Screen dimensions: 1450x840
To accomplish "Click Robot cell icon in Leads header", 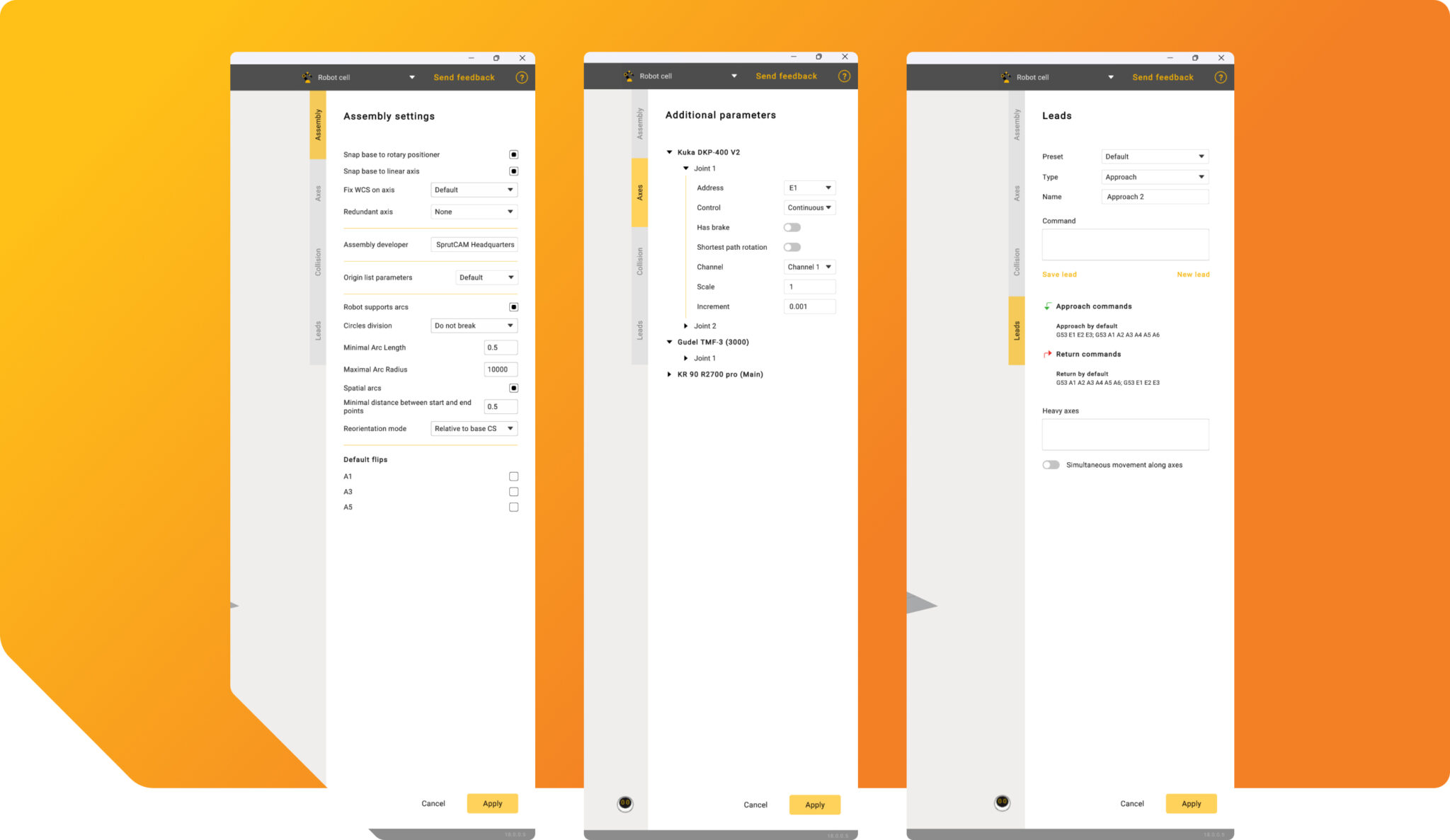I will [1006, 77].
